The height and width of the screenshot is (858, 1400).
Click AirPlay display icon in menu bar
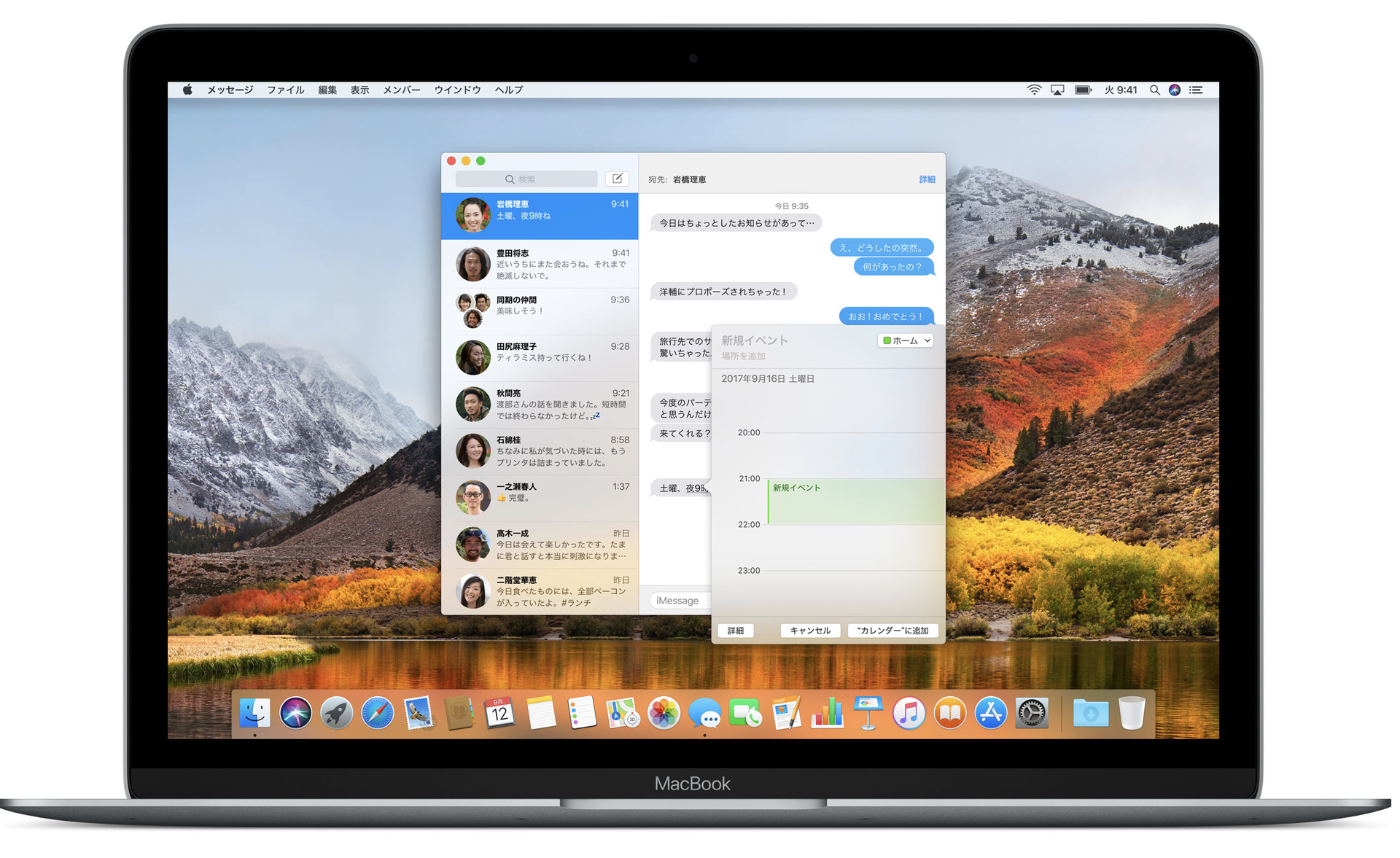(1057, 90)
